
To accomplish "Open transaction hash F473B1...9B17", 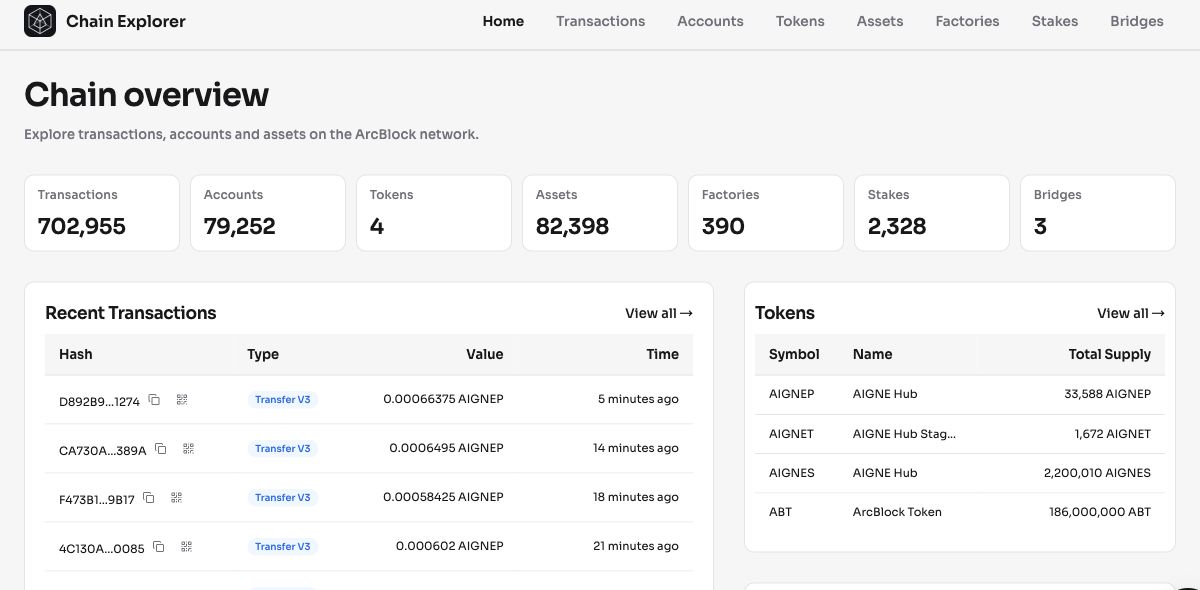I will pyautogui.click(x=97, y=499).
